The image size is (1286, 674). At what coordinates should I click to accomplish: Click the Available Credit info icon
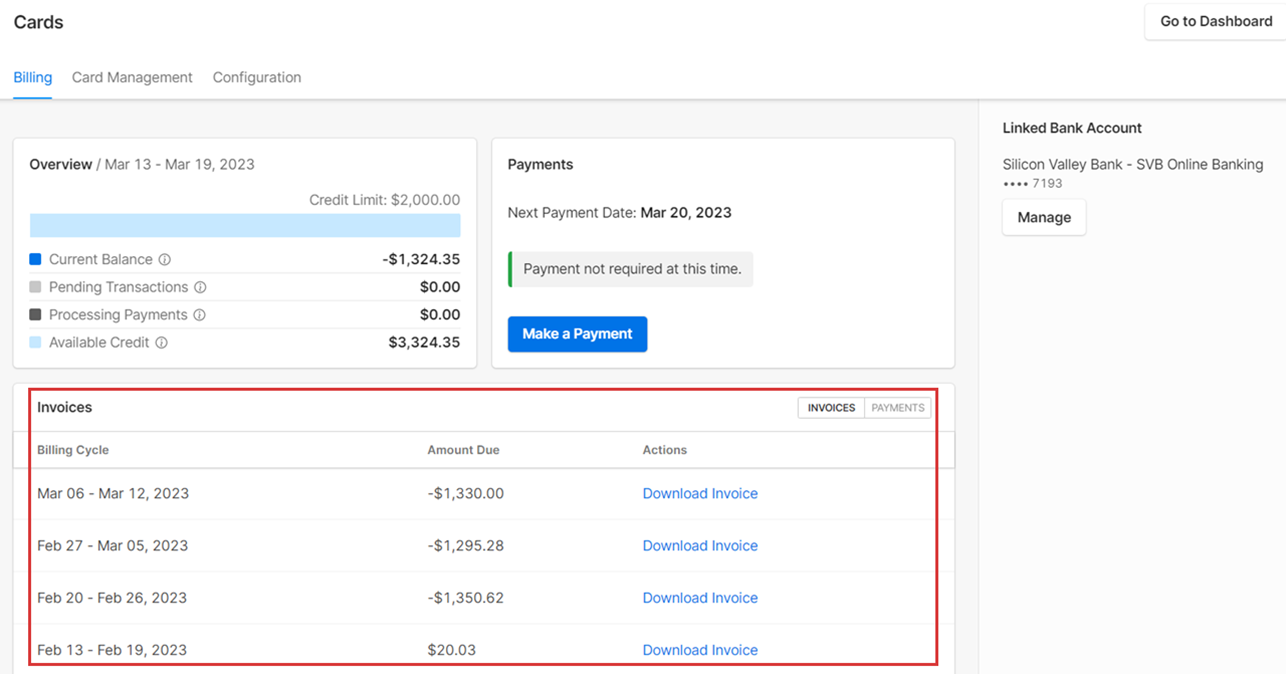(161, 343)
